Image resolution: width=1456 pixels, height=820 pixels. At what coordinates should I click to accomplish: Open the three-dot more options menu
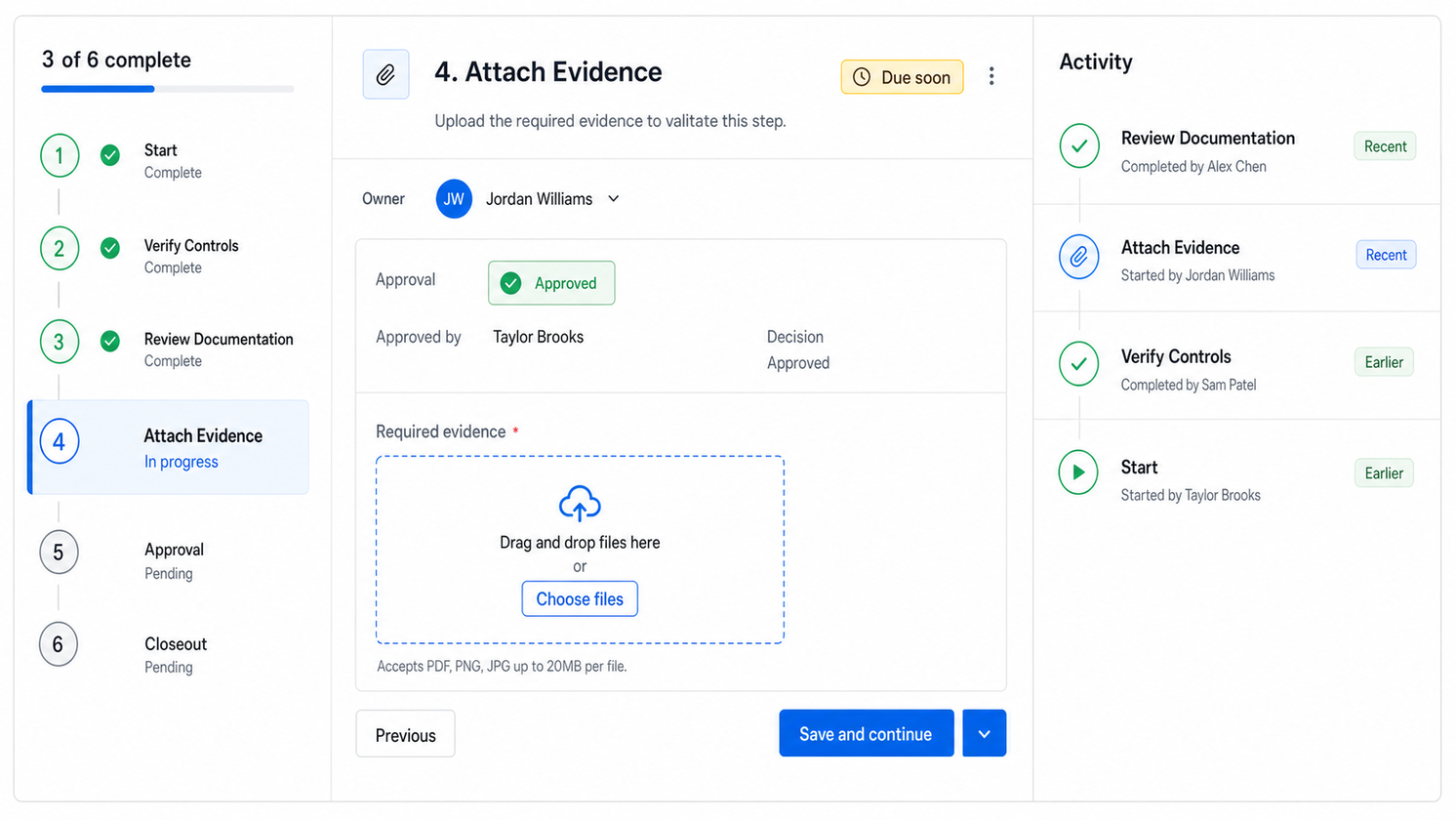coord(991,76)
